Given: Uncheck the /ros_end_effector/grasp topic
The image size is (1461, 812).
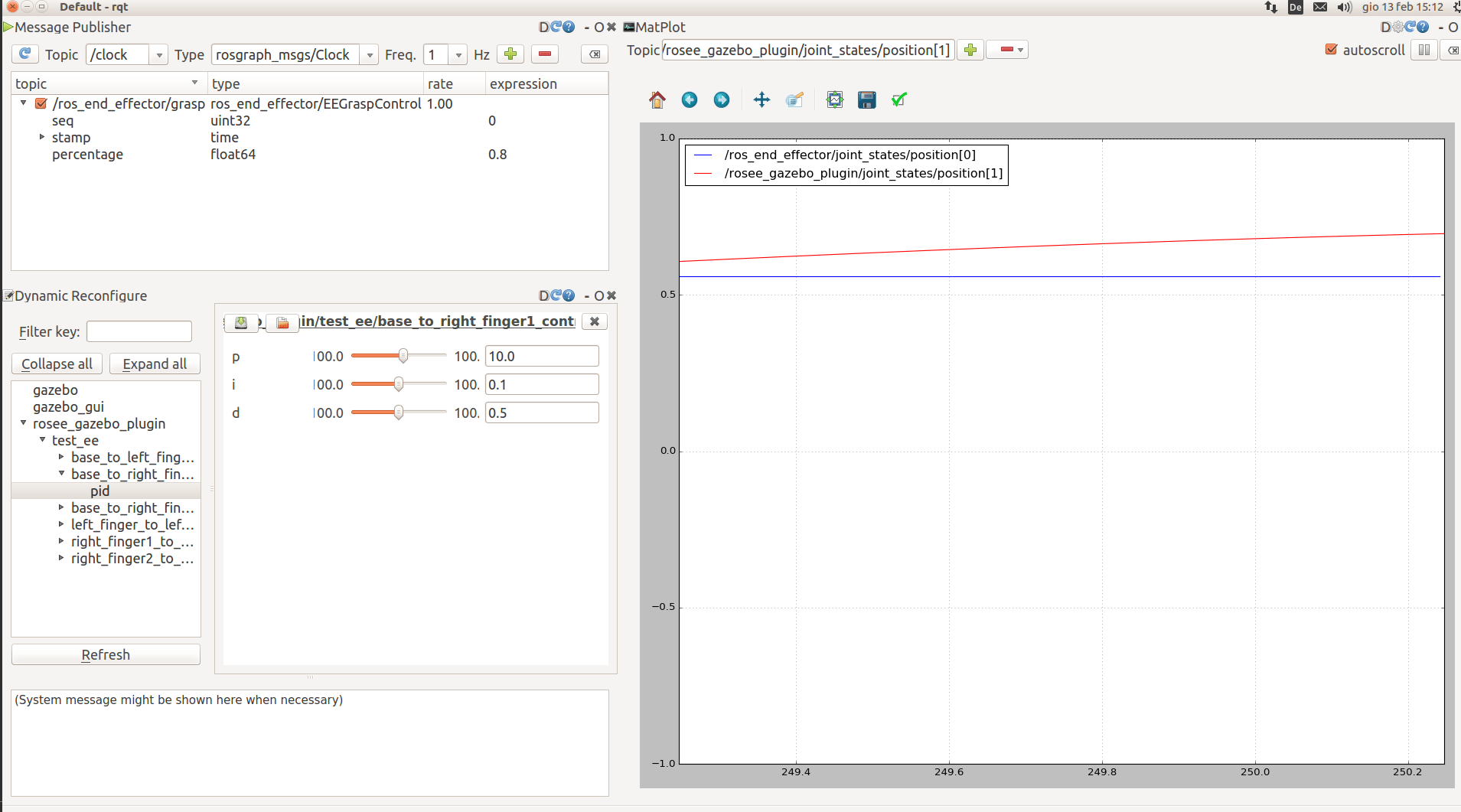Looking at the screenshot, I should (x=40, y=104).
